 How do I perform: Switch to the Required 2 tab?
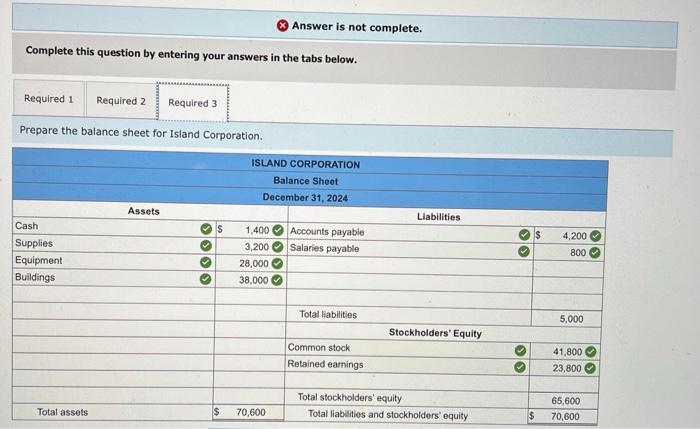[121, 101]
